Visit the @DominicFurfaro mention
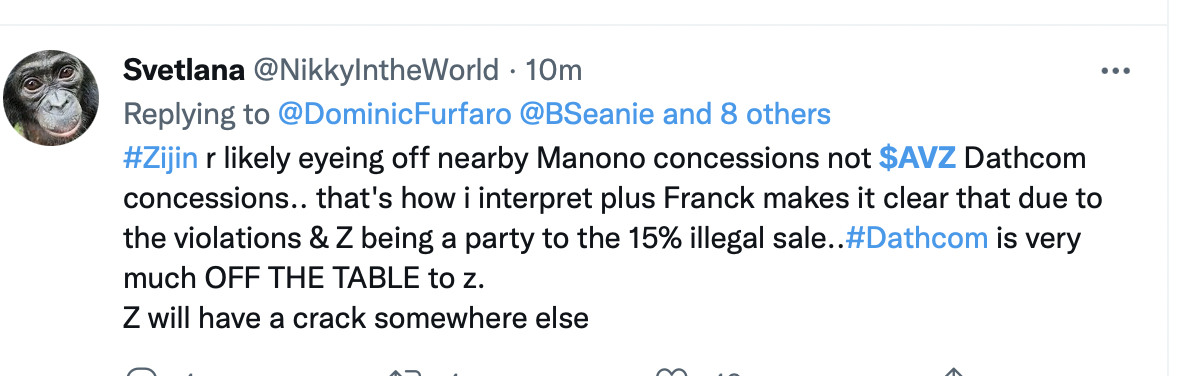 (x=395, y=114)
